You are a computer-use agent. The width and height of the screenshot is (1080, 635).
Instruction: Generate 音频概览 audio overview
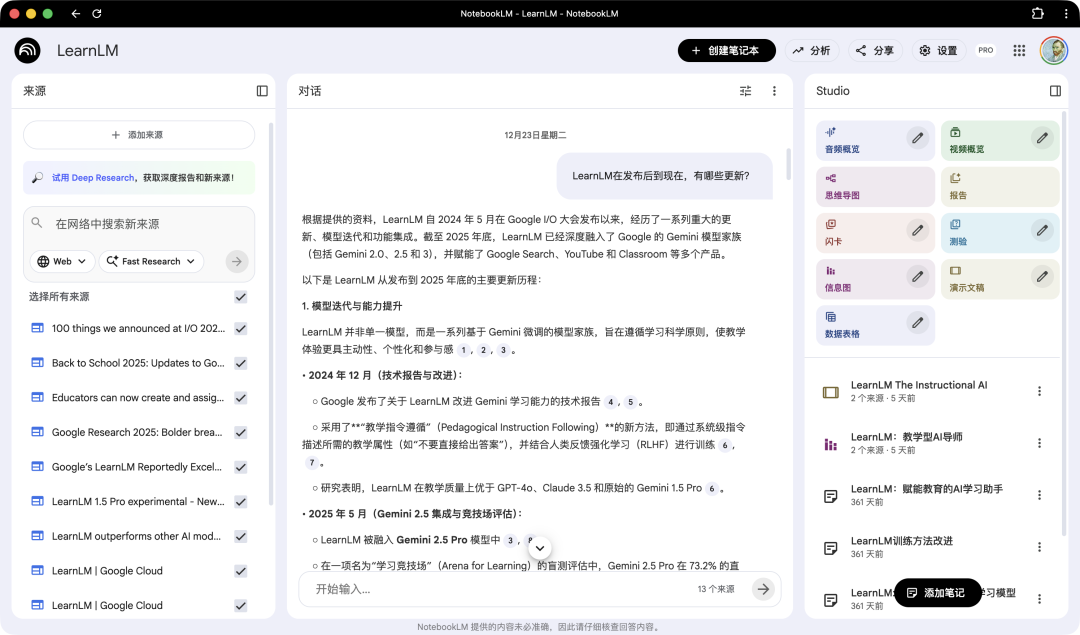(875, 140)
